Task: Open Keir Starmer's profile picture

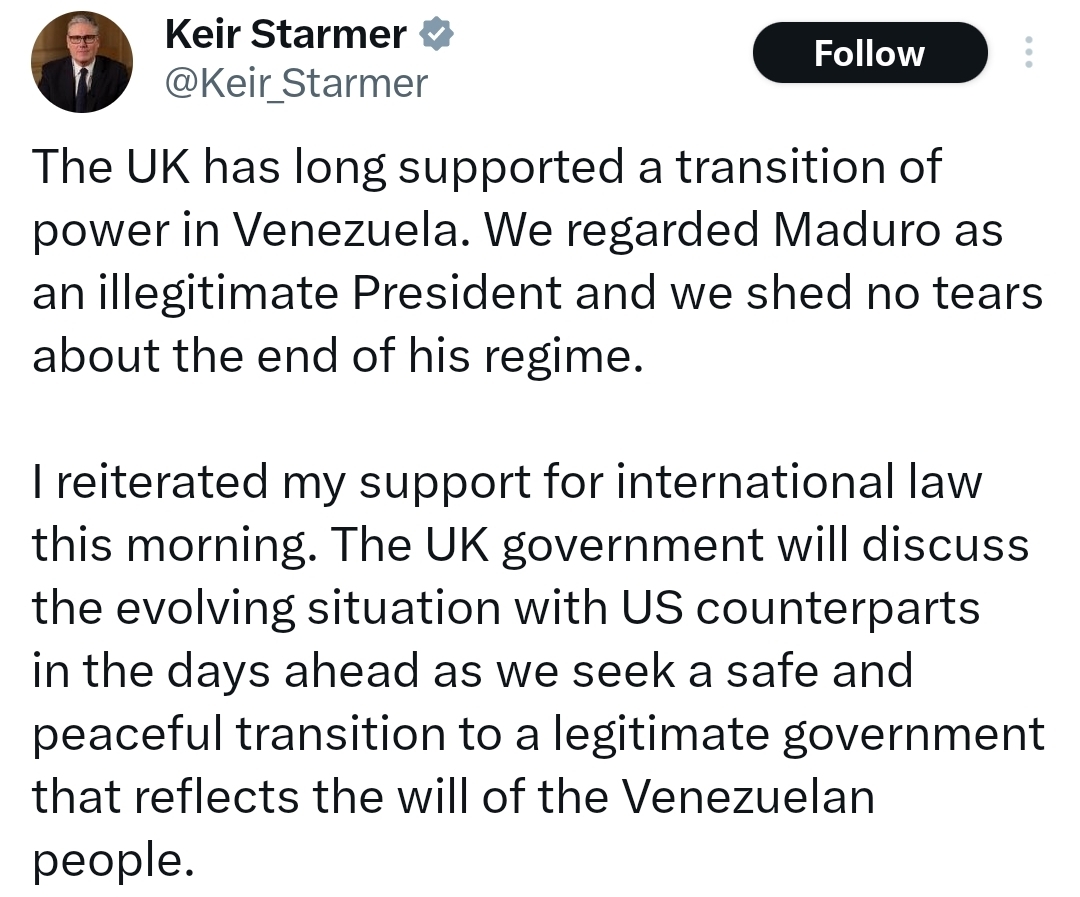Action: [82, 62]
